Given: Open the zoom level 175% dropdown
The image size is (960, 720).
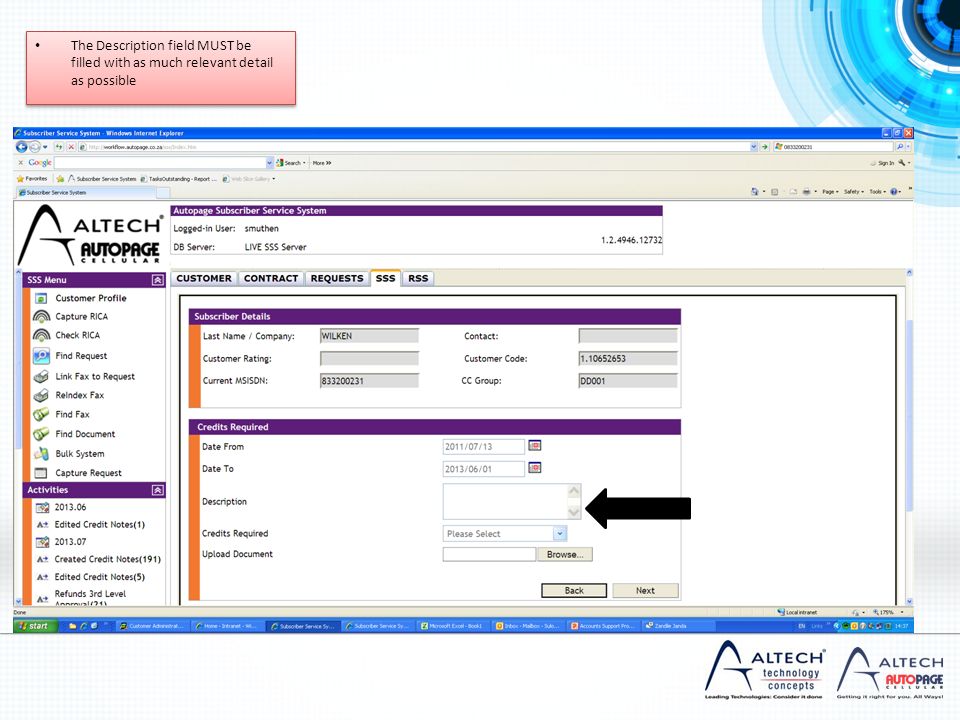Looking at the screenshot, I should [x=902, y=612].
